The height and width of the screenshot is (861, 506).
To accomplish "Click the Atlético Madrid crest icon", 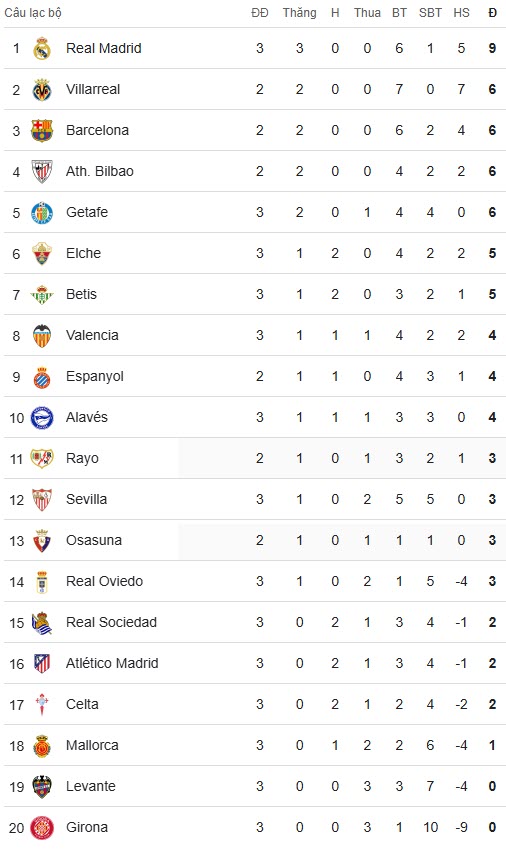I will coord(42,663).
